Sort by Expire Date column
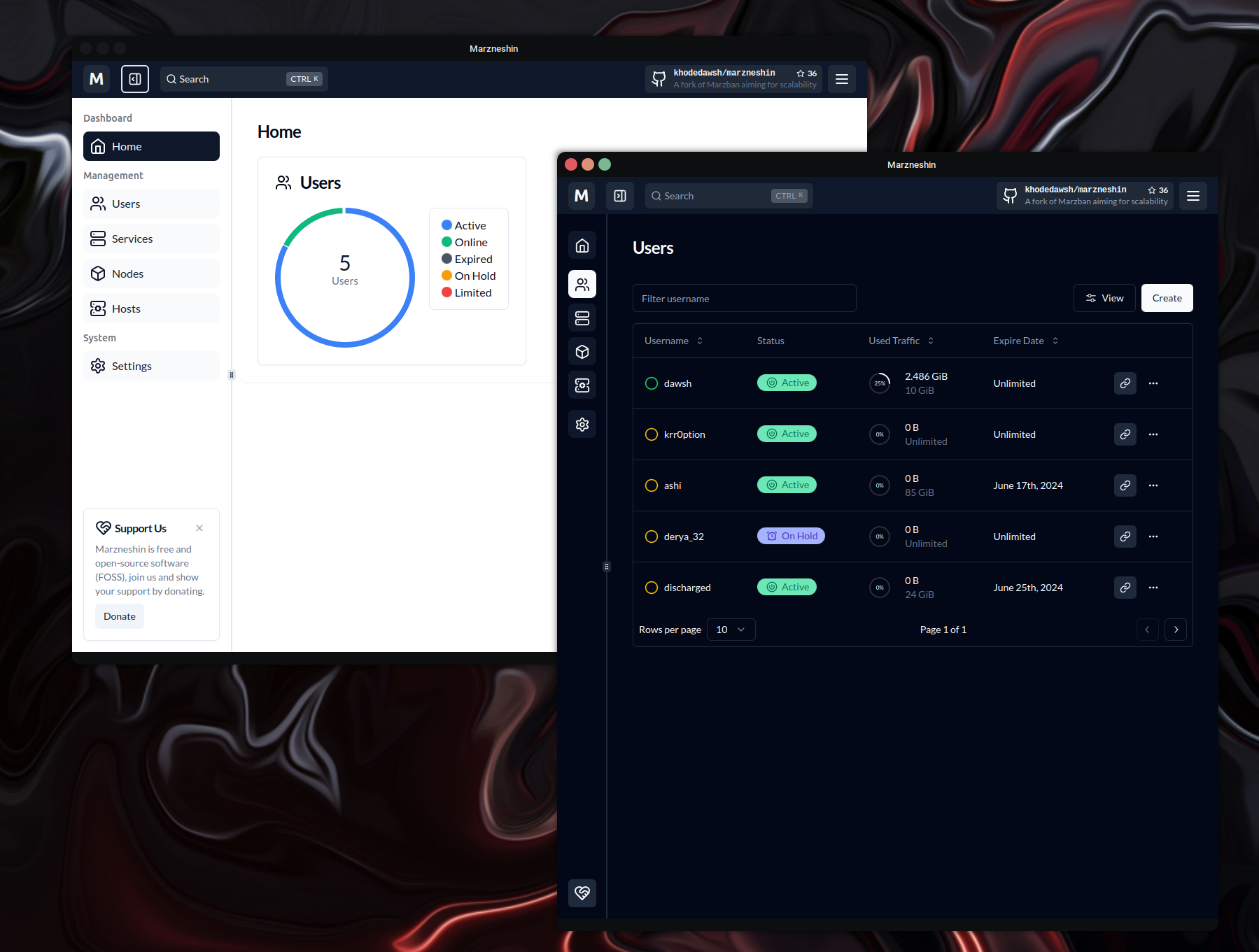1259x952 pixels. click(1025, 341)
